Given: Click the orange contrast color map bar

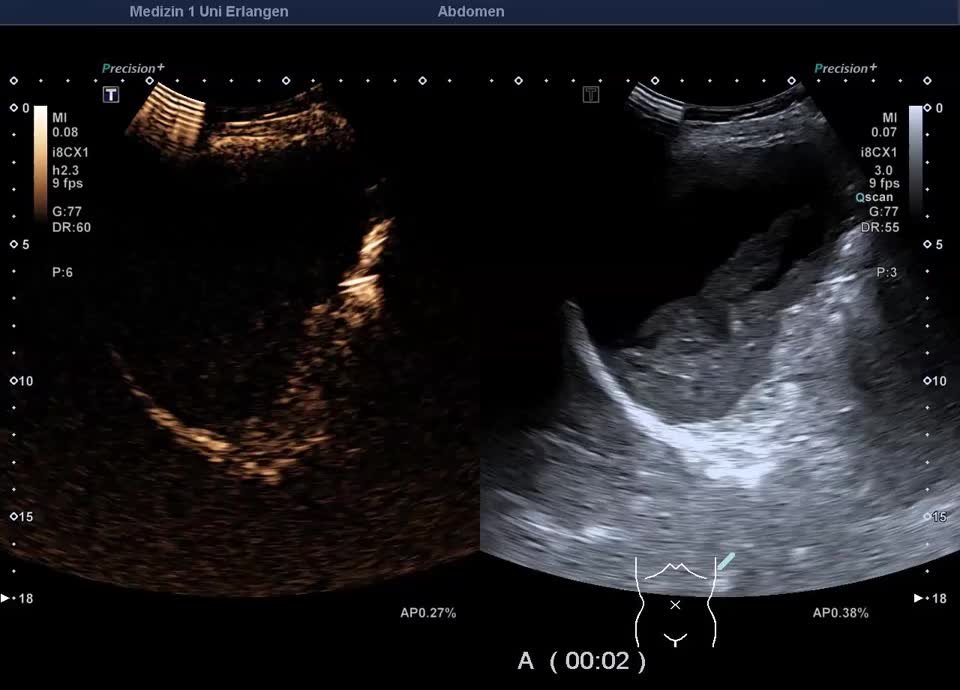Looking at the screenshot, I should click(40, 162).
